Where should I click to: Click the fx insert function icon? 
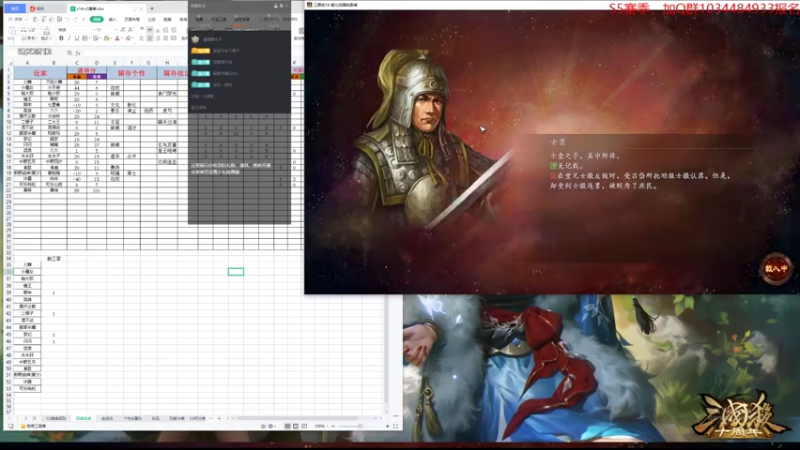pyautogui.click(x=78, y=53)
